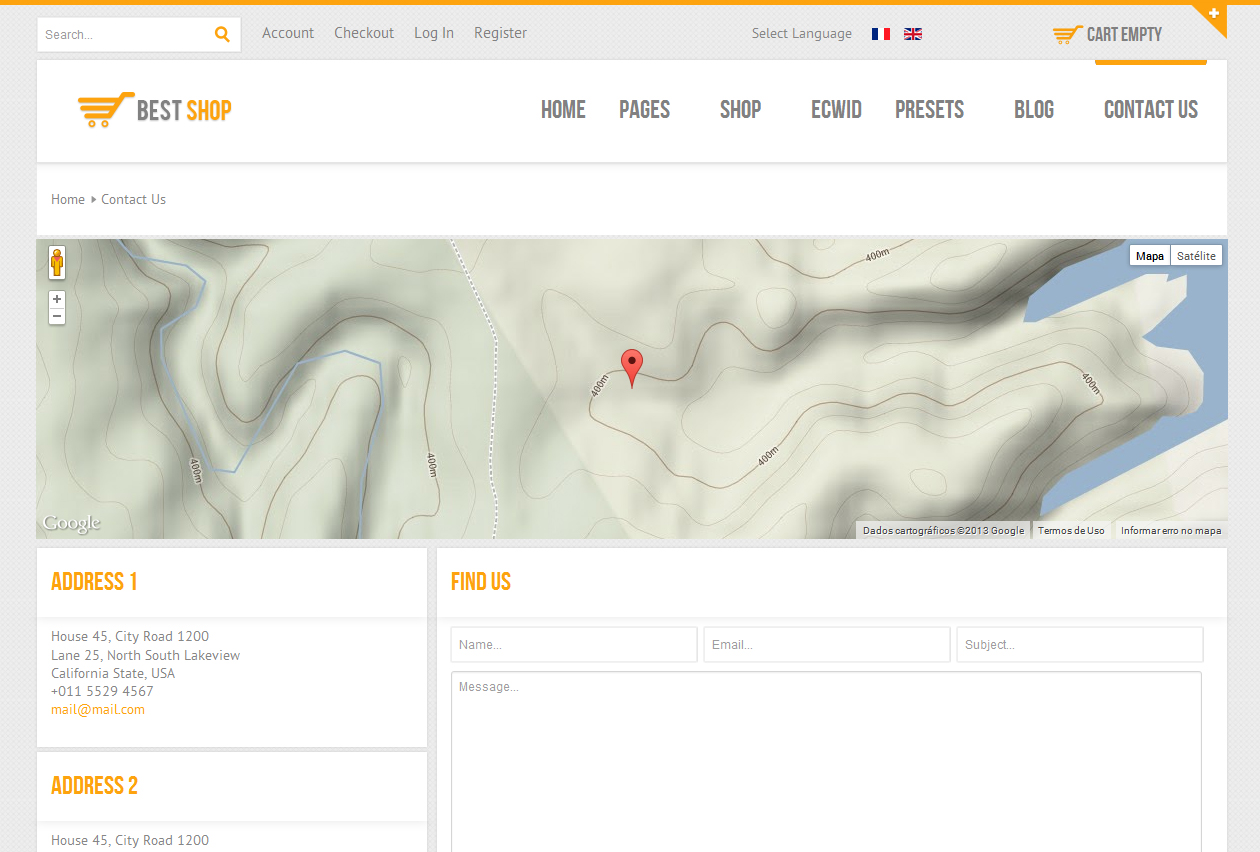The height and width of the screenshot is (852, 1260).
Task: Open the Pages menu
Action: (644, 110)
